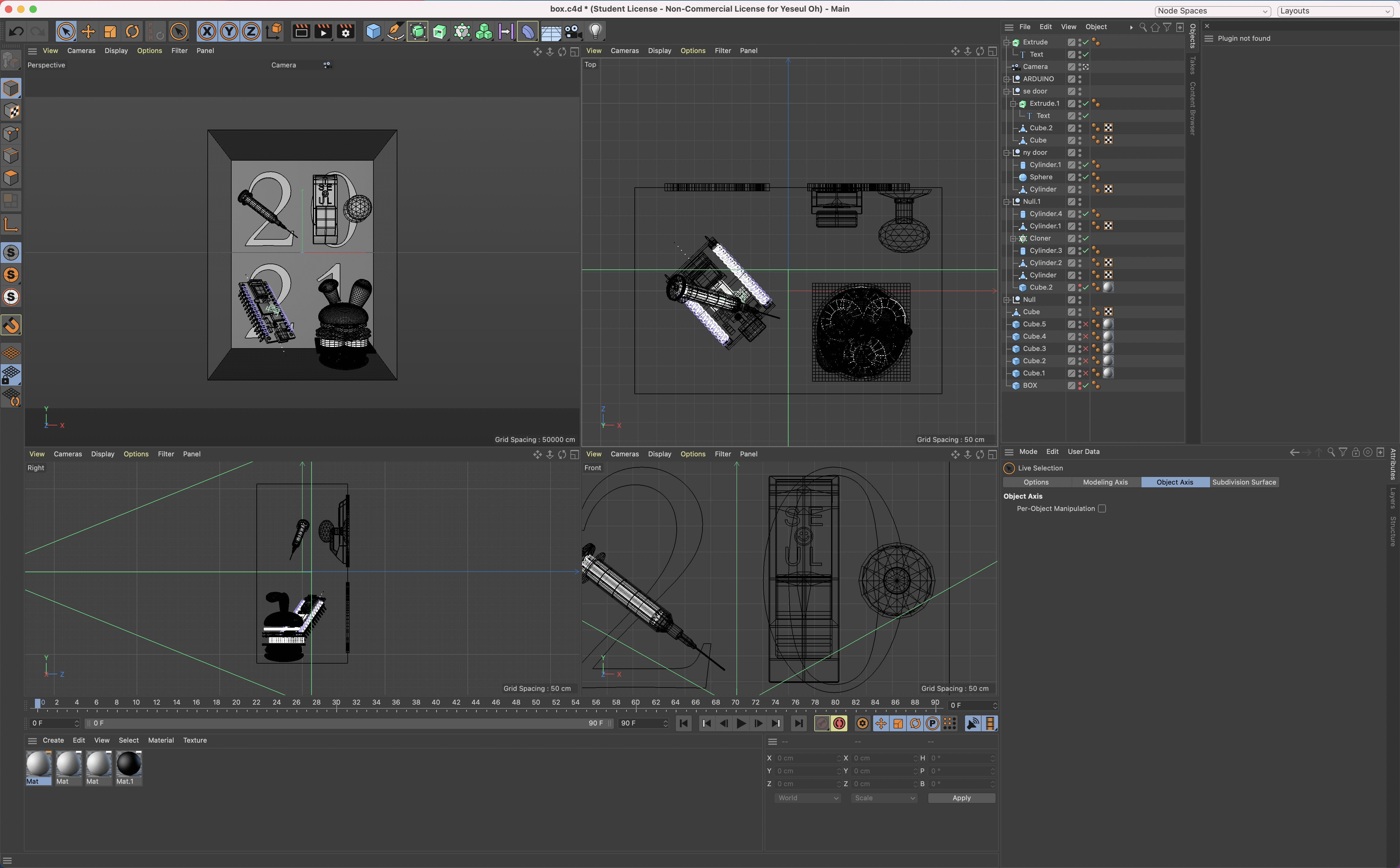Open the Node Spaces dropdown
Viewport: 1400px width, 868px height.
pos(1212,11)
